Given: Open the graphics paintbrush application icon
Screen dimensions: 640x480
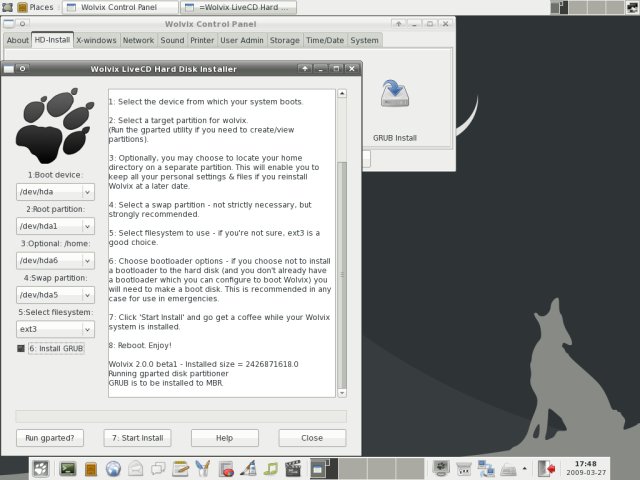Looking at the screenshot, I should tap(203, 469).
